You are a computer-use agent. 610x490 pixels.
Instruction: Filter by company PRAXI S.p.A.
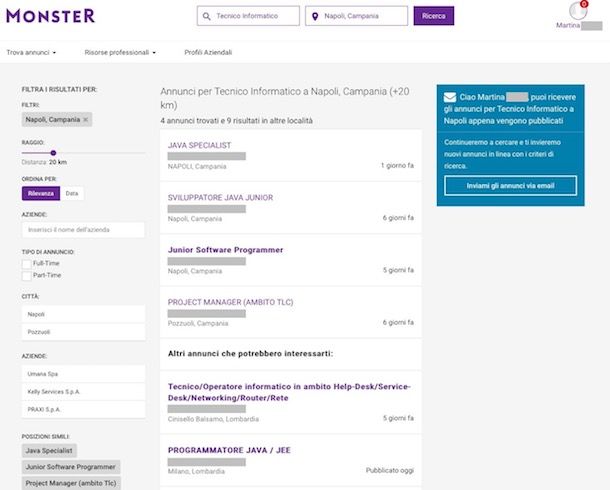click(84, 410)
